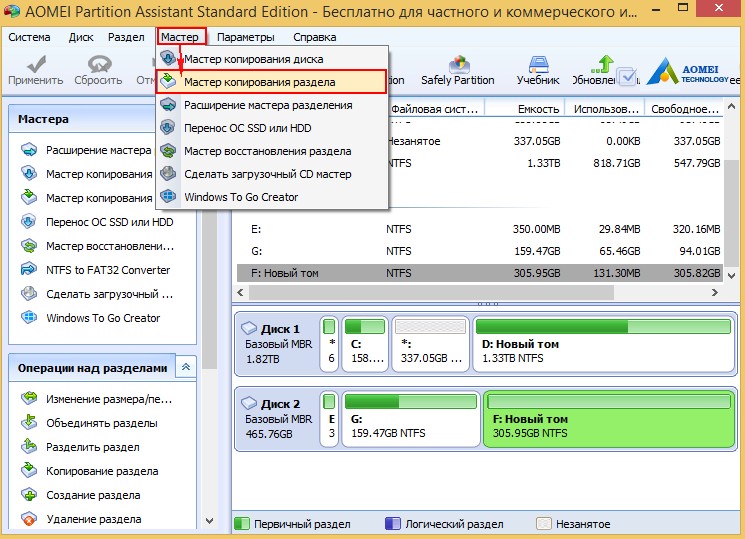Screen dimensions: 745x539
Task: Click the Мастер копирования раздела menu icon
Action: [x=168, y=82]
